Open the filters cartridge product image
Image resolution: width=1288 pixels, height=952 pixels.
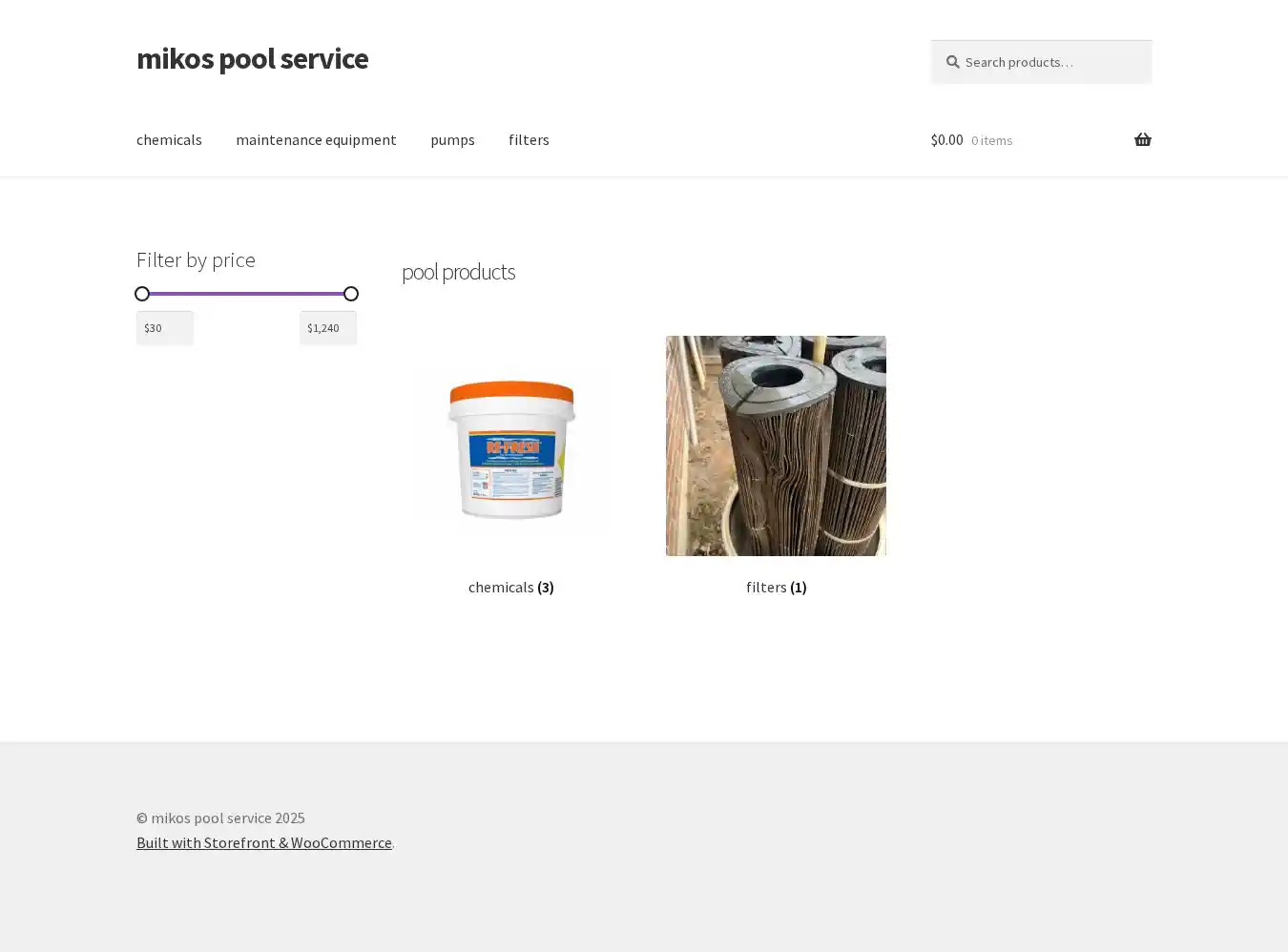[776, 445]
